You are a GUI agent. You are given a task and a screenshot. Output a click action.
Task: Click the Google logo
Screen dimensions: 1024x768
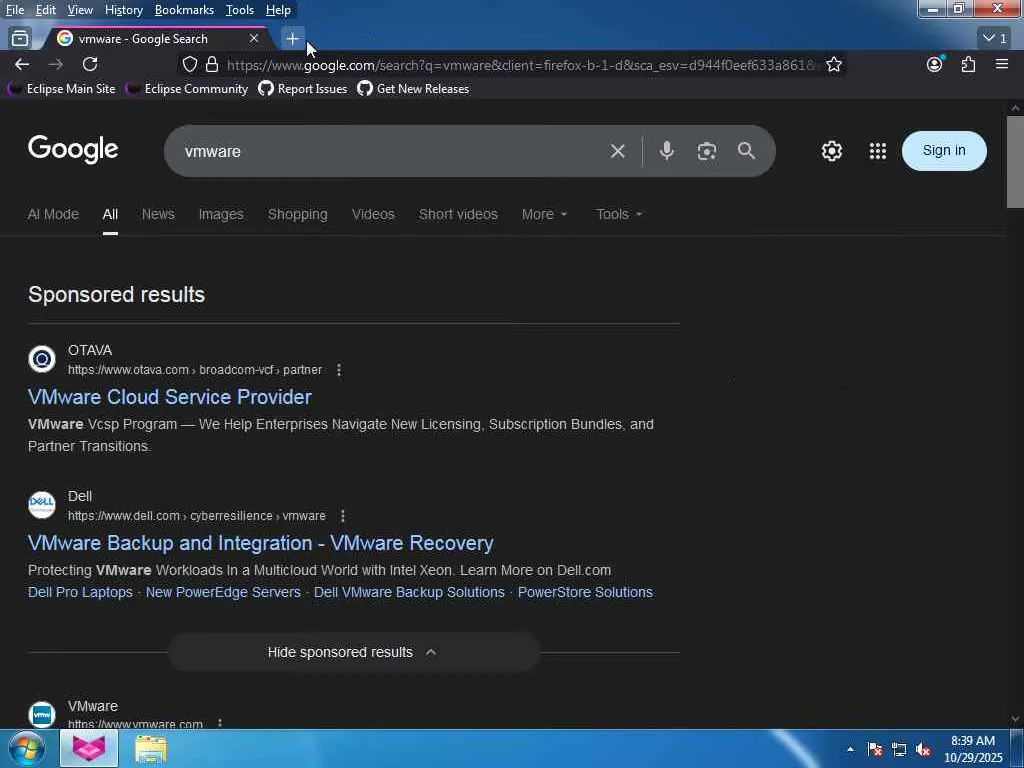(73, 150)
